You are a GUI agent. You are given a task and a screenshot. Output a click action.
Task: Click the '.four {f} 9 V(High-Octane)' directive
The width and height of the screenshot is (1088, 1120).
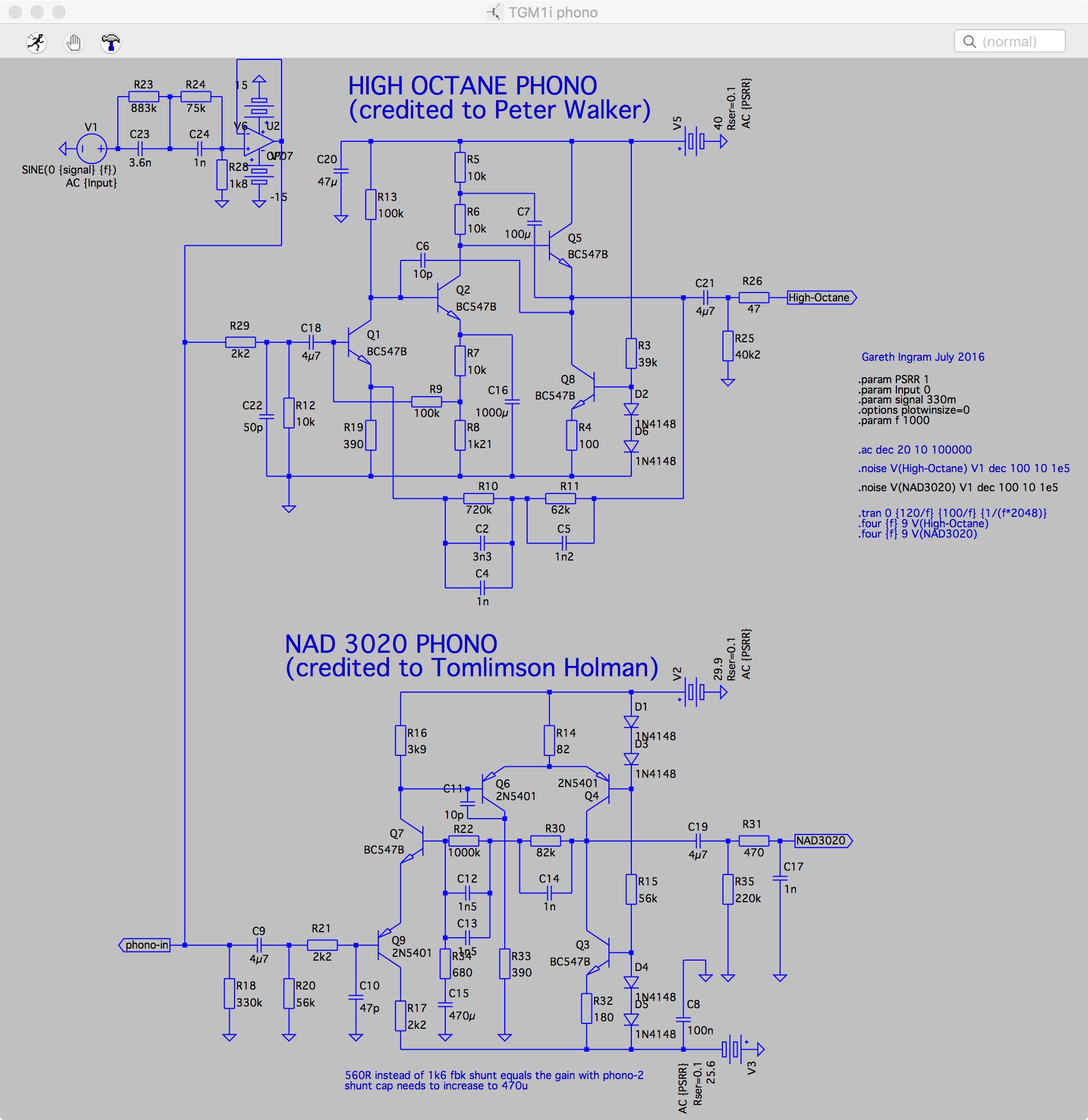tap(923, 523)
